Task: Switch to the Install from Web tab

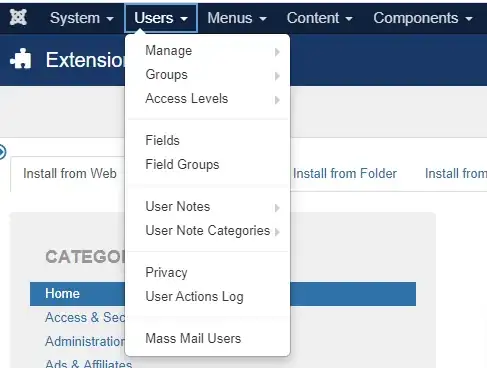Action: click(70, 174)
